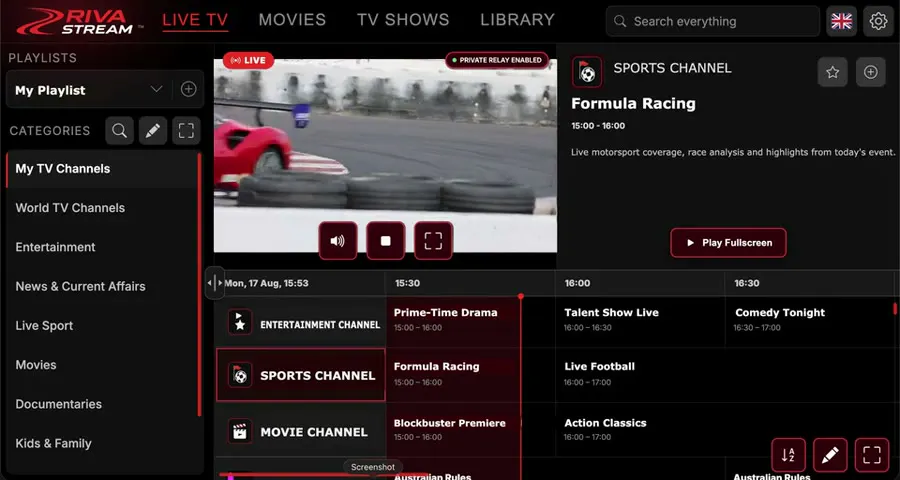Open the Live TV tab
This screenshot has width=900, height=480.
click(x=195, y=20)
